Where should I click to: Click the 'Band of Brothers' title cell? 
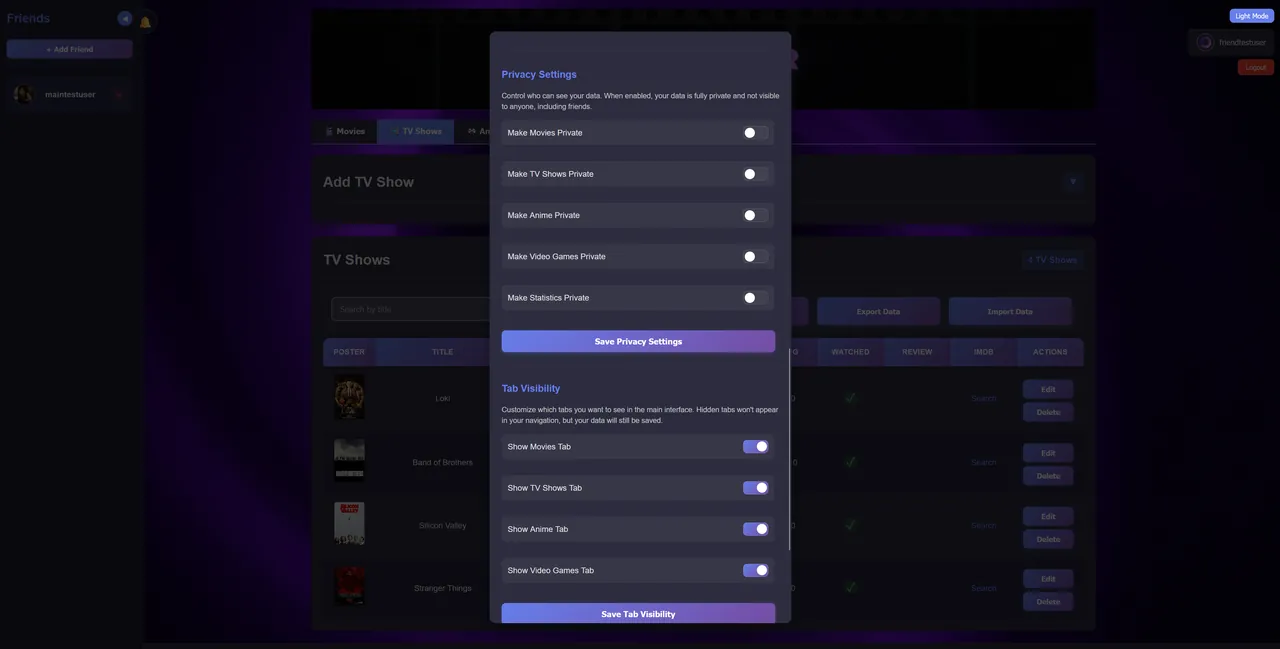tap(443, 462)
